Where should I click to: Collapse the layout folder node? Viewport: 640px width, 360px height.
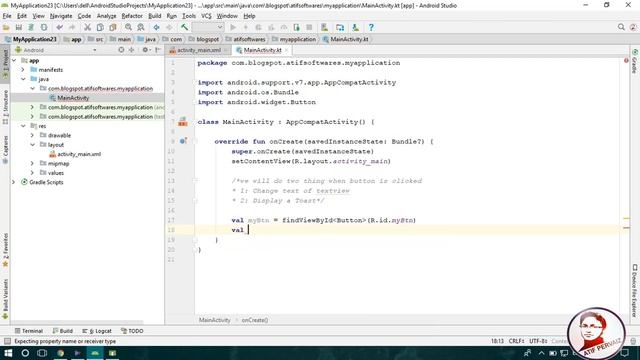point(32,145)
